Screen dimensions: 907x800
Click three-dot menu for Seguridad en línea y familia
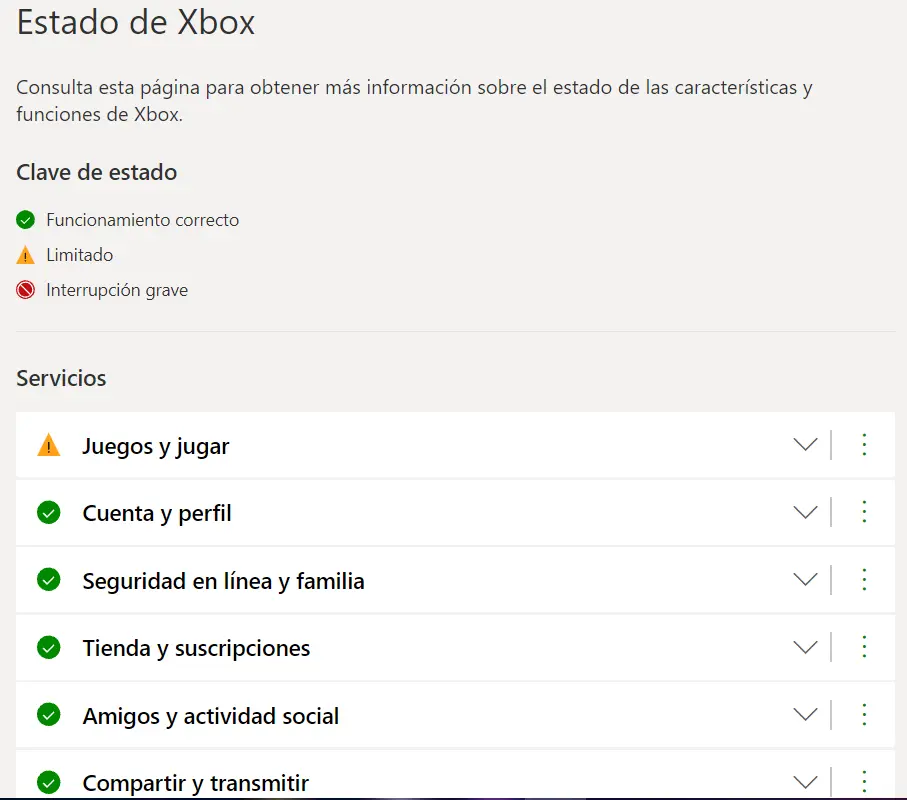[x=864, y=580]
